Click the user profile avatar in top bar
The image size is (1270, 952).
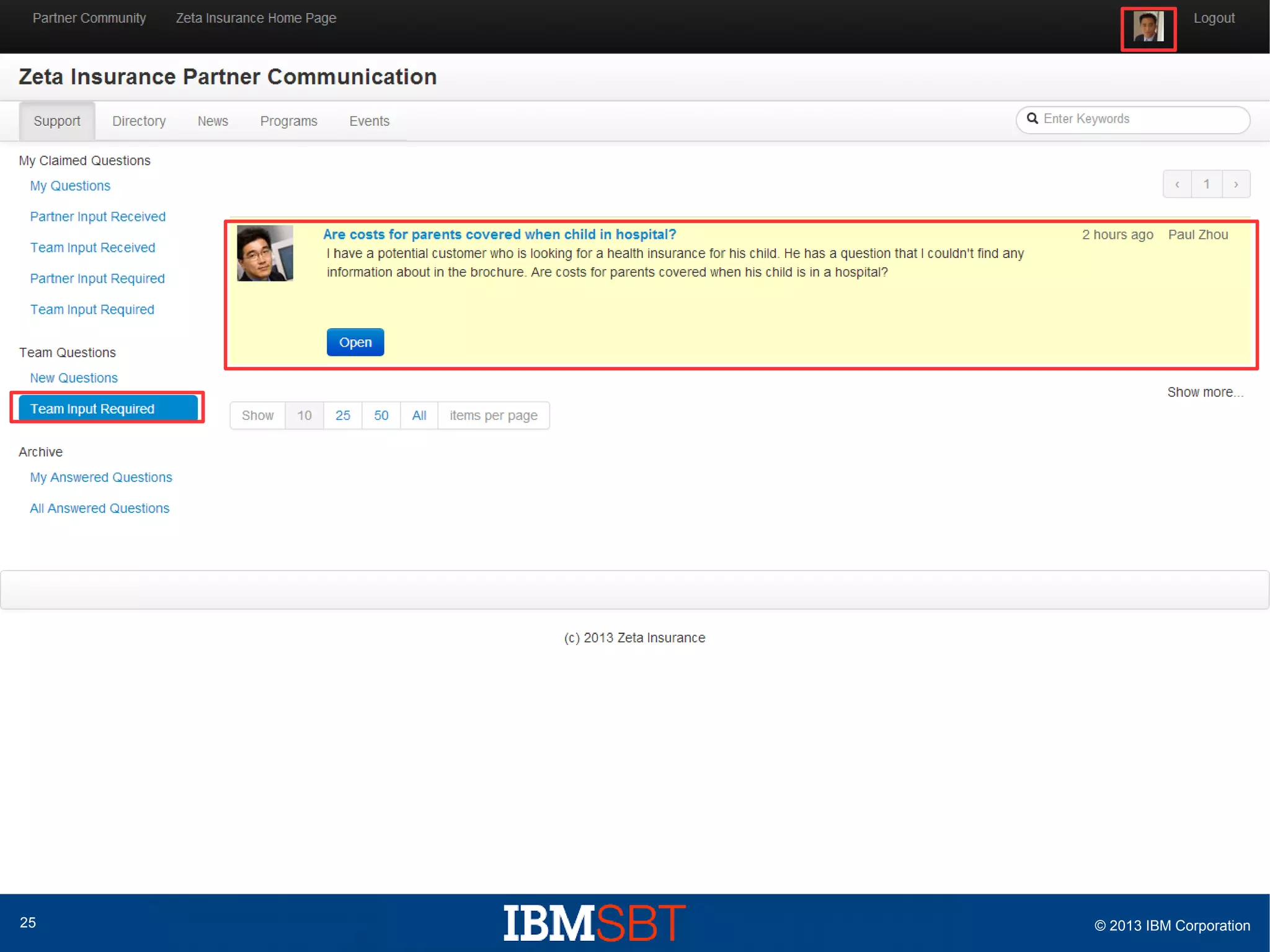(1148, 27)
